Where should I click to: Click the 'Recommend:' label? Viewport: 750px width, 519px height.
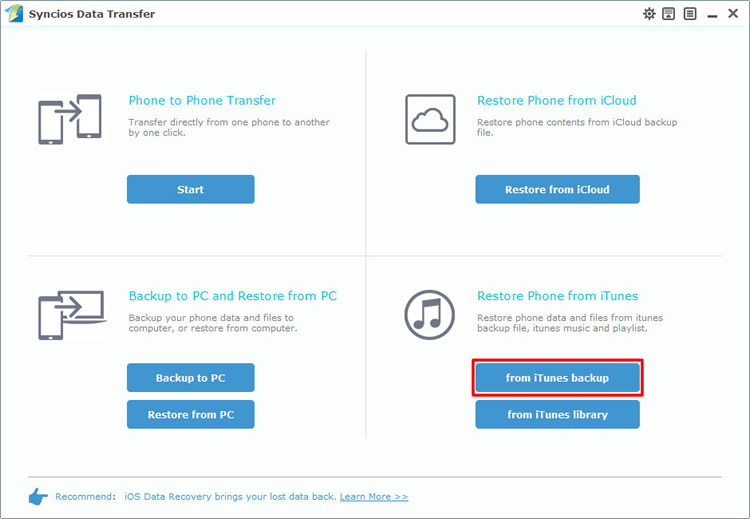pos(86,497)
